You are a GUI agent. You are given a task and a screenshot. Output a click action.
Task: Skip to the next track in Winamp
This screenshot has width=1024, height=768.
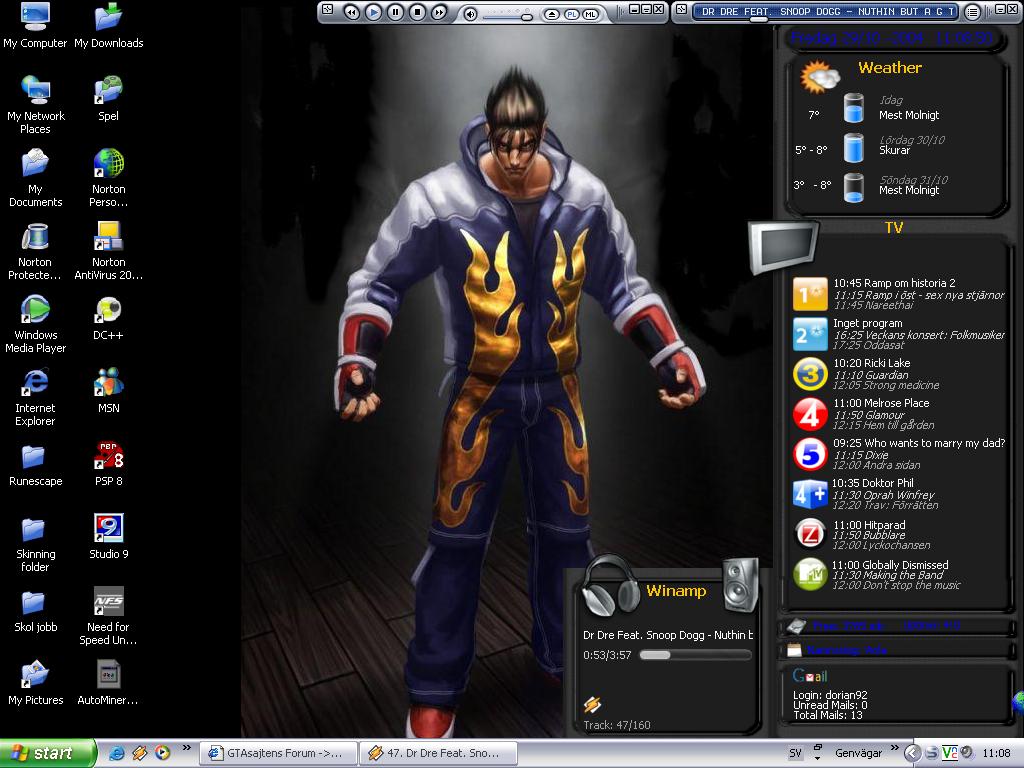(440, 12)
